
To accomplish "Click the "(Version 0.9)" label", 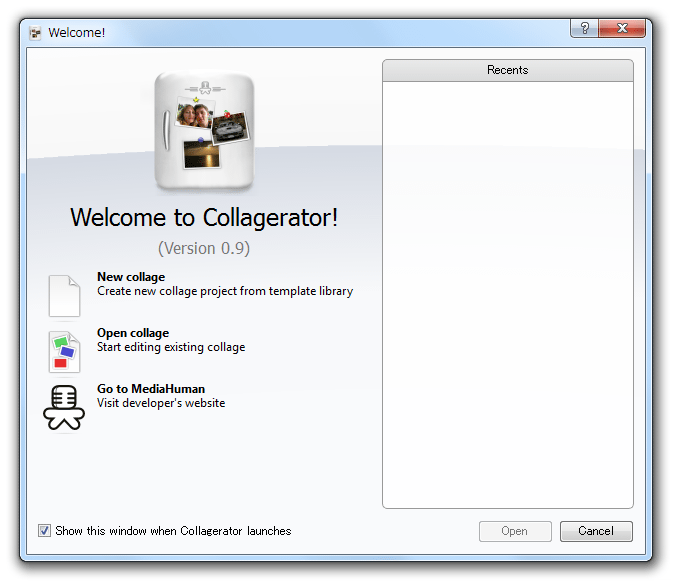I will [x=204, y=248].
